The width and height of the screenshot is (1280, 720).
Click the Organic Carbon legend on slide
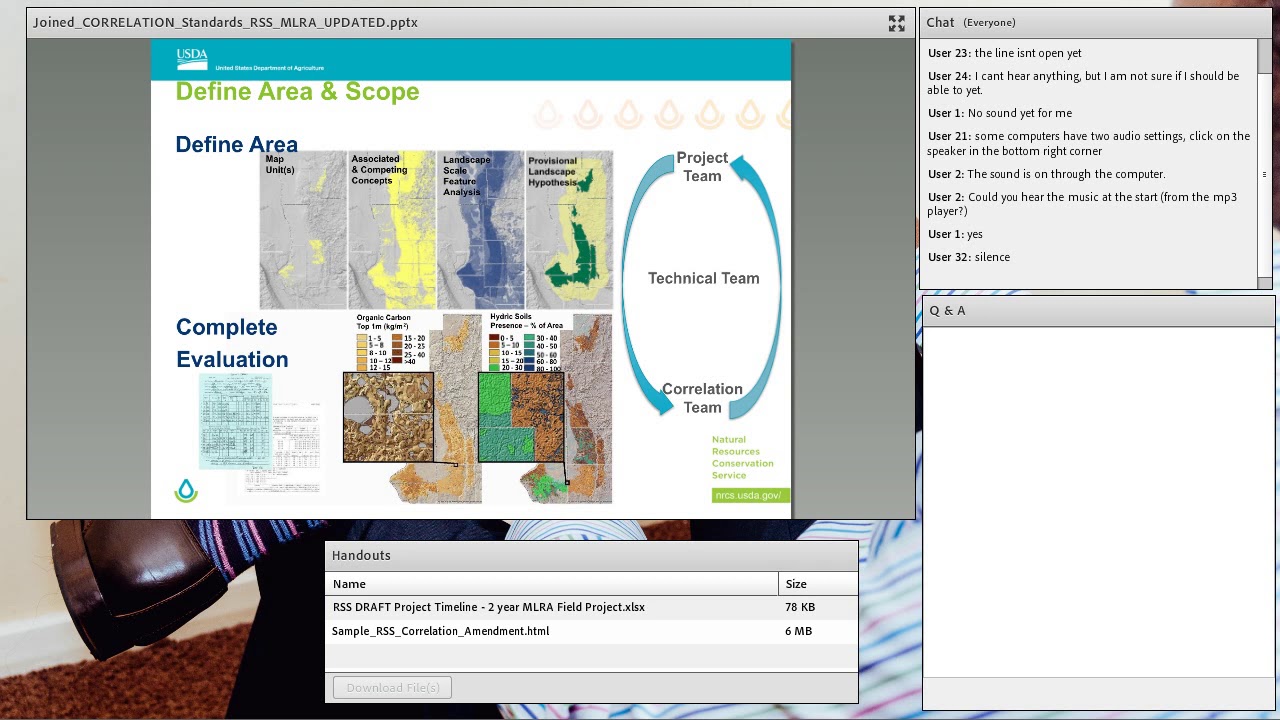pos(393,344)
